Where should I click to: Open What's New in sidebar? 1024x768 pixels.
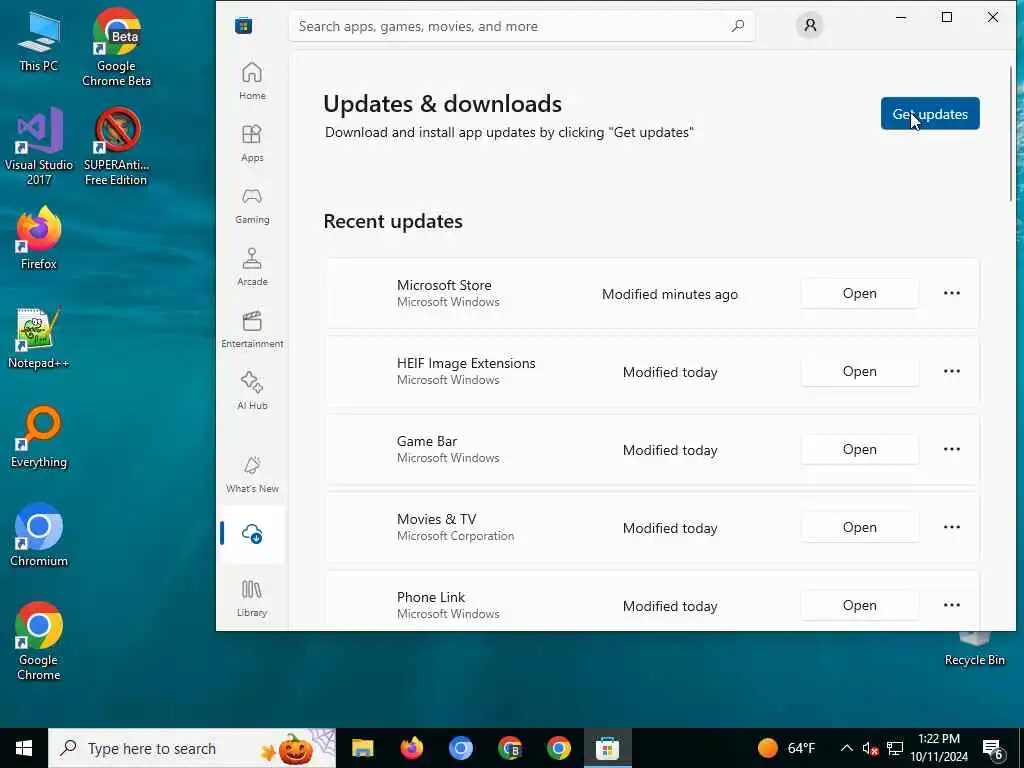(x=252, y=474)
